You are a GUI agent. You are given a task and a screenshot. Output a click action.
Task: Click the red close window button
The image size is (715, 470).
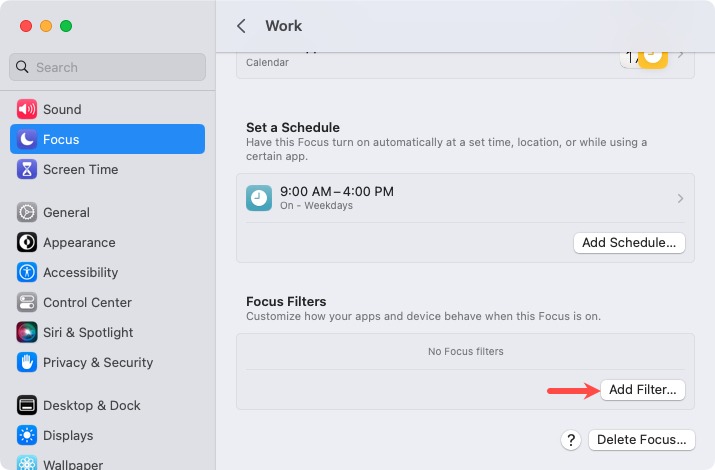[26, 26]
